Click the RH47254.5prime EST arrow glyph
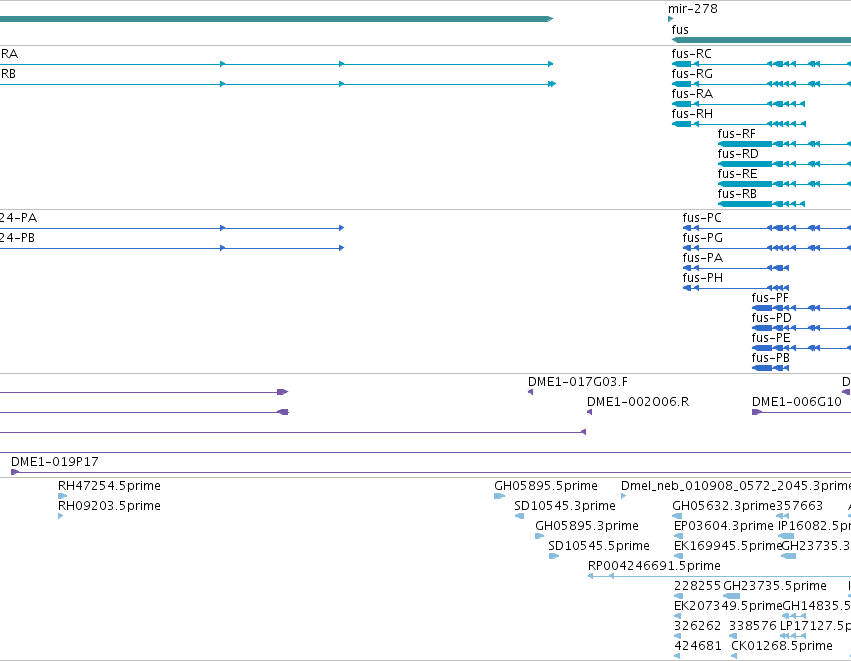Image resolution: width=851 pixels, height=661 pixels. point(62,495)
